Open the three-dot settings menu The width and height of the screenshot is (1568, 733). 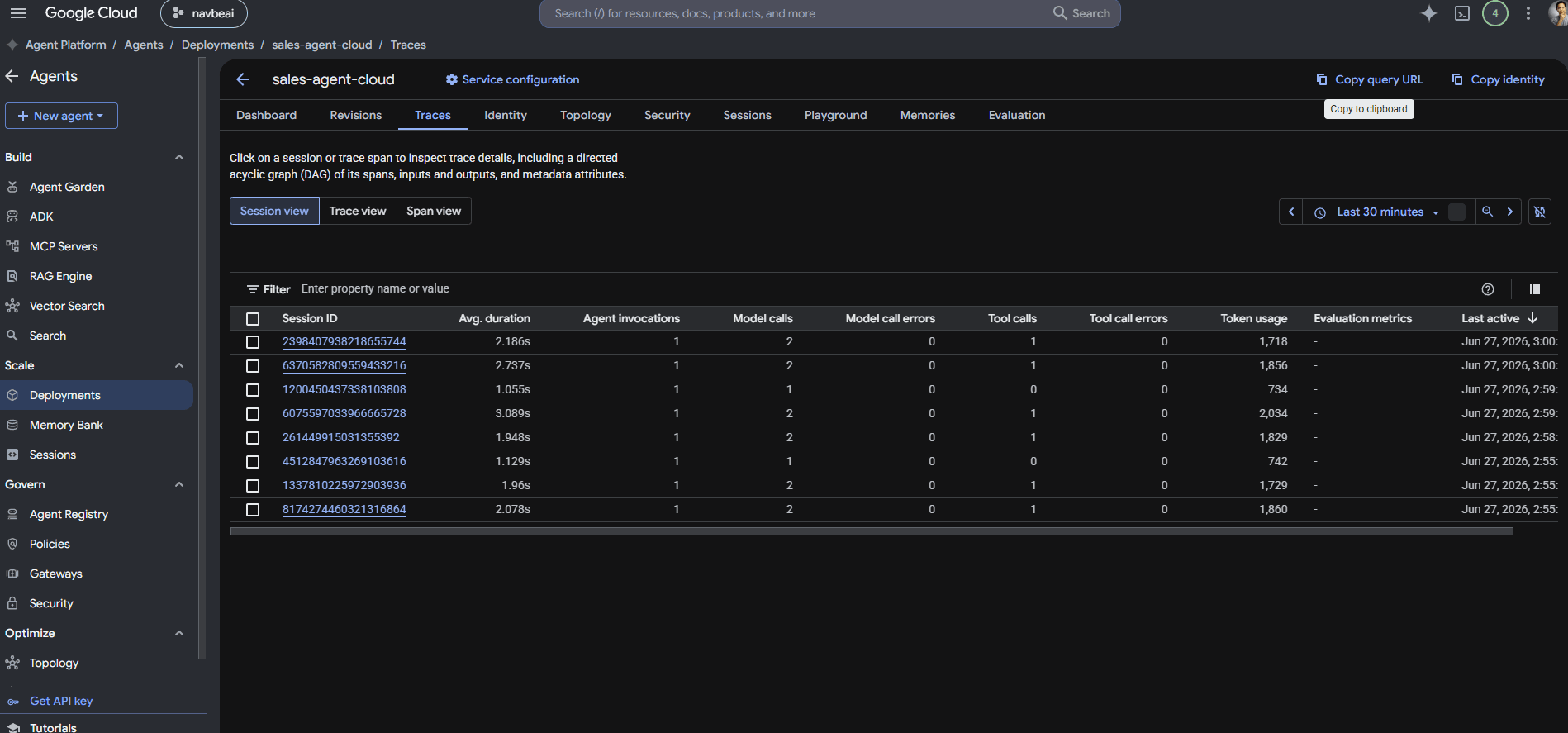1528,13
